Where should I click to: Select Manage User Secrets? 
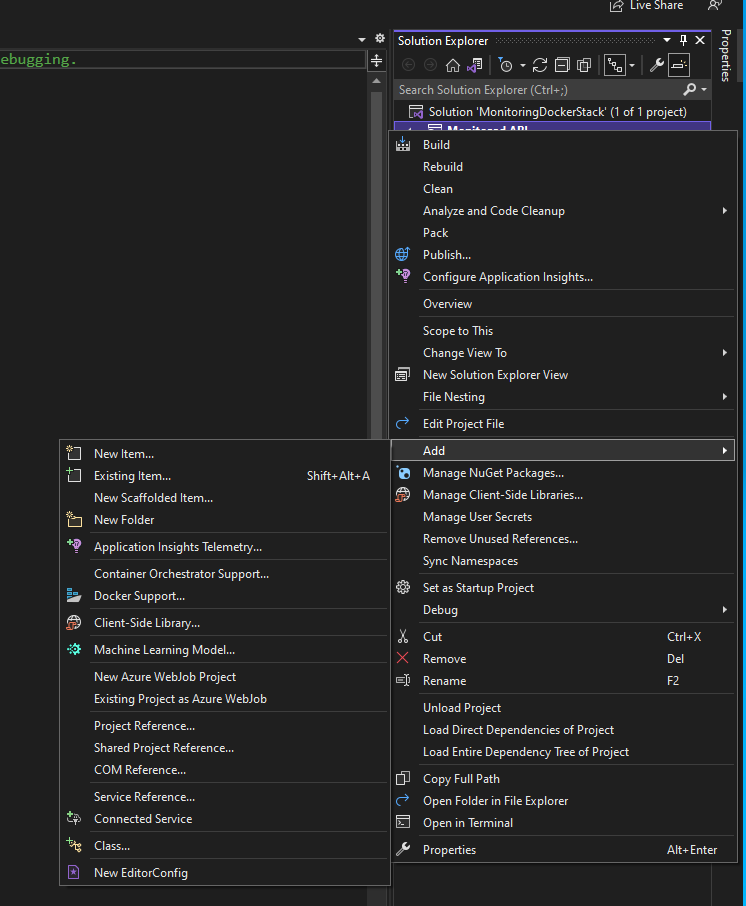point(563,517)
